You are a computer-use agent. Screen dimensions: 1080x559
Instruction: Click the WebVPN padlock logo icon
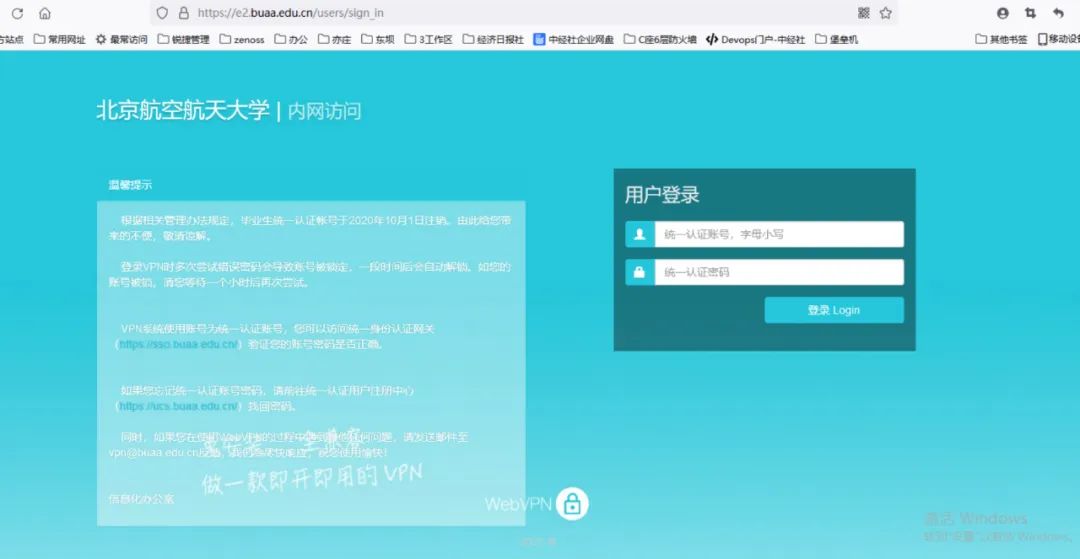(572, 504)
